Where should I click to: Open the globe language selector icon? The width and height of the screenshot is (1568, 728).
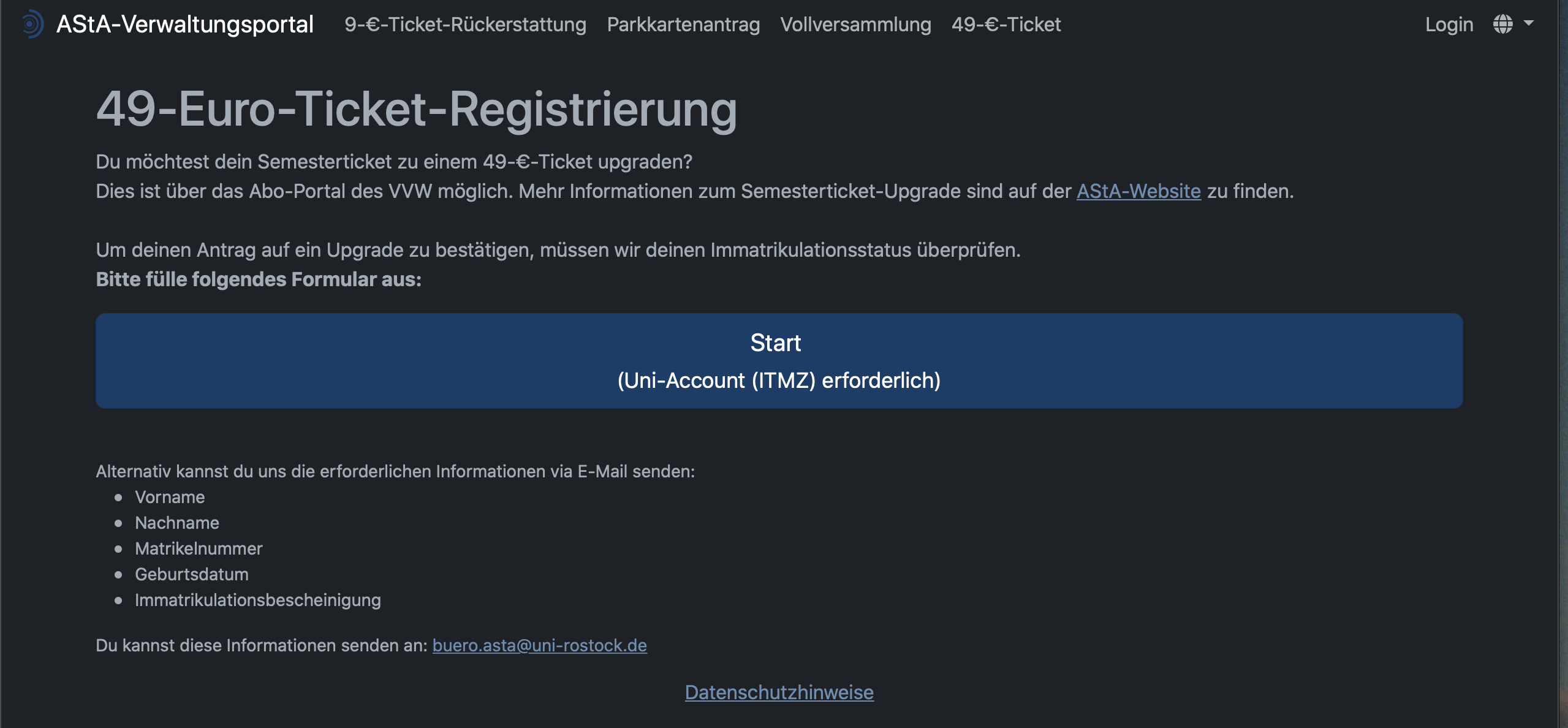1502,24
